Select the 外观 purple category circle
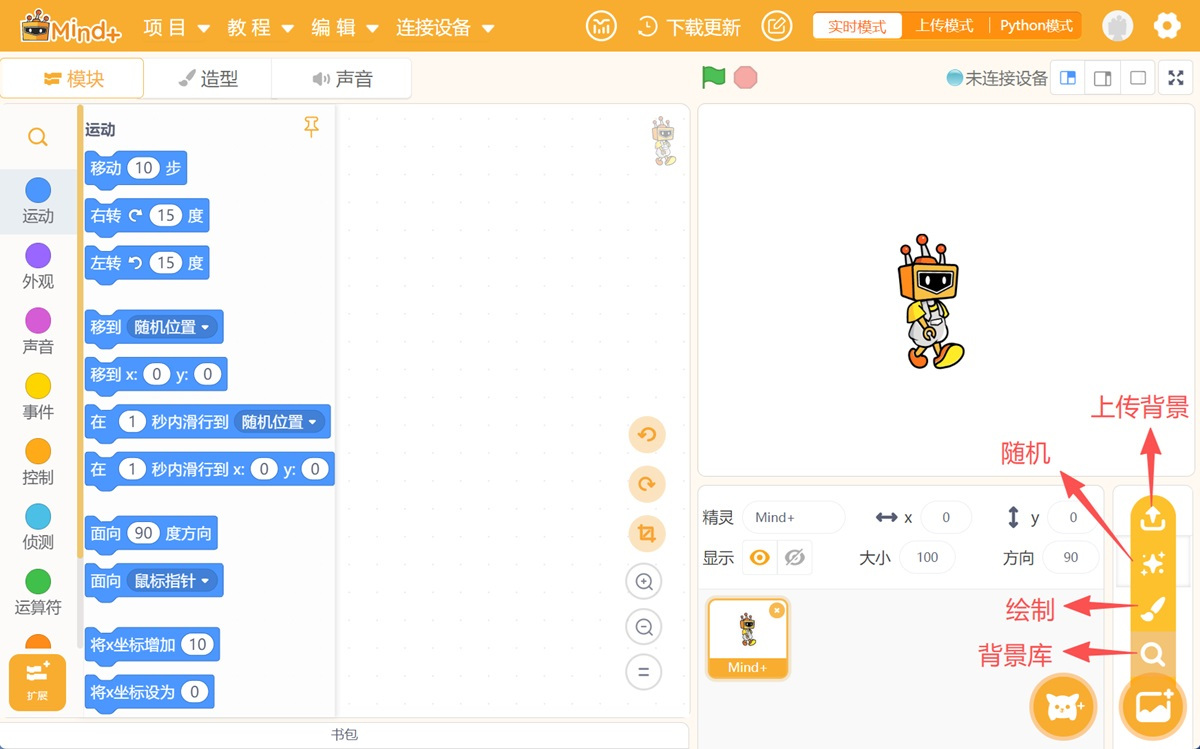 click(38, 256)
